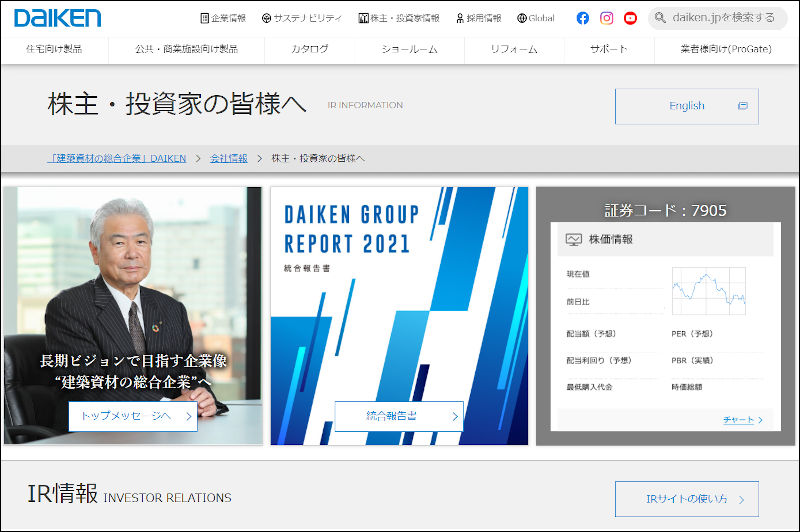This screenshot has height=532, width=800.
Task: Click the arrow on IRサイトの使い方 button
Action: (741, 499)
